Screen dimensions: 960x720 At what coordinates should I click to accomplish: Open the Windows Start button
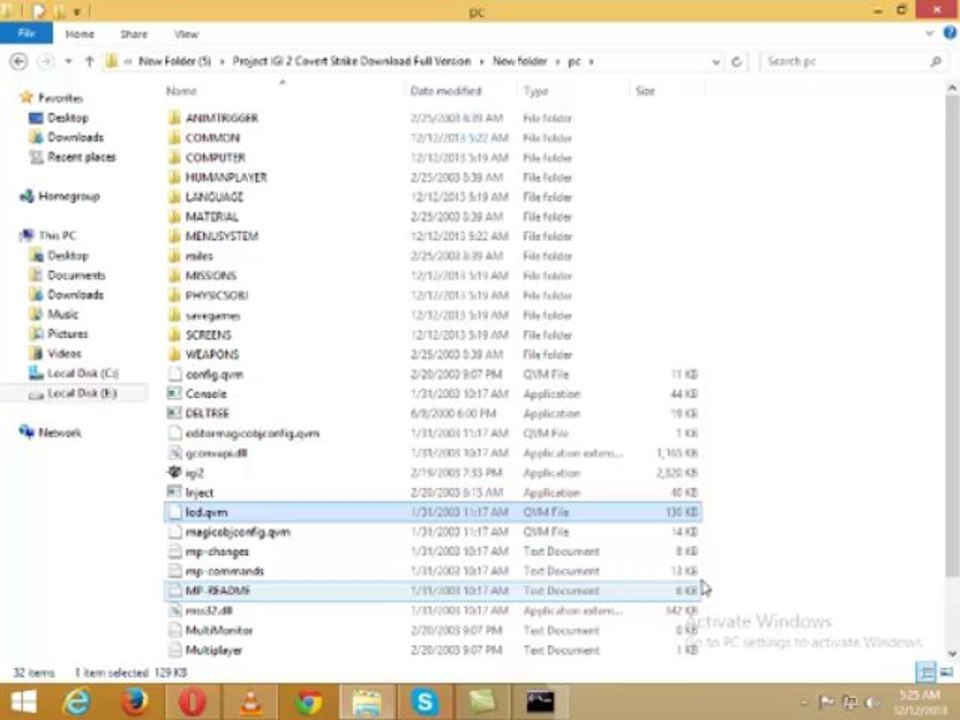point(24,702)
